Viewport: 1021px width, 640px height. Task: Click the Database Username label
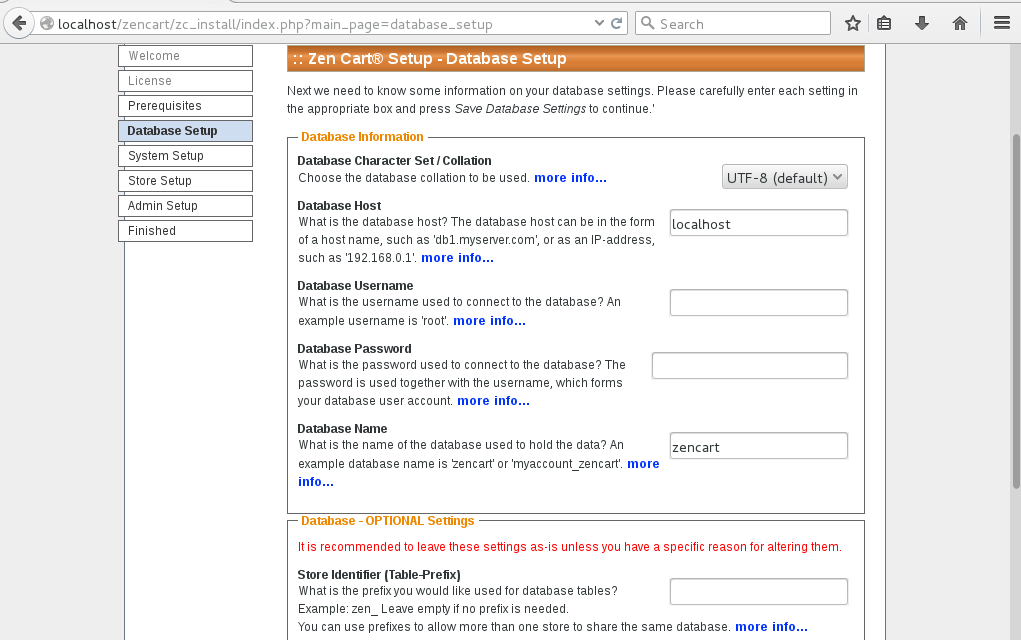click(x=356, y=286)
